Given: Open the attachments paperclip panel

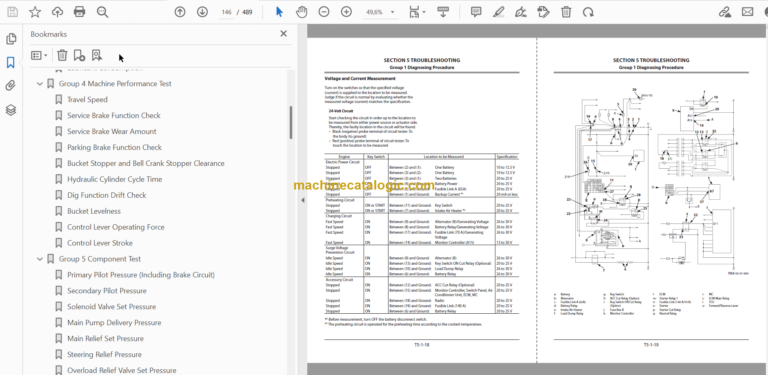Looking at the screenshot, I should point(11,86).
